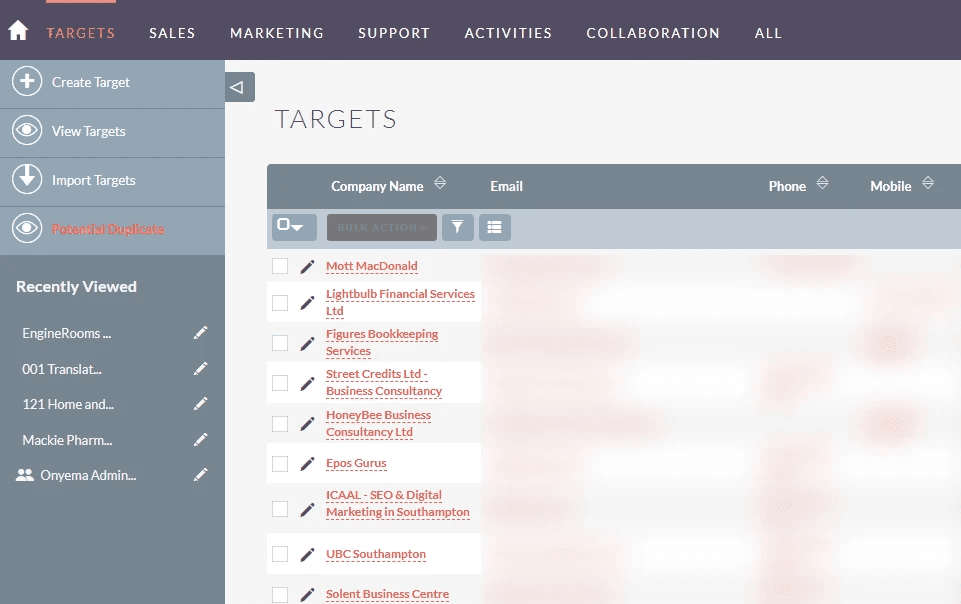Open recently viewed EngineRooms item

click(67, 333)
